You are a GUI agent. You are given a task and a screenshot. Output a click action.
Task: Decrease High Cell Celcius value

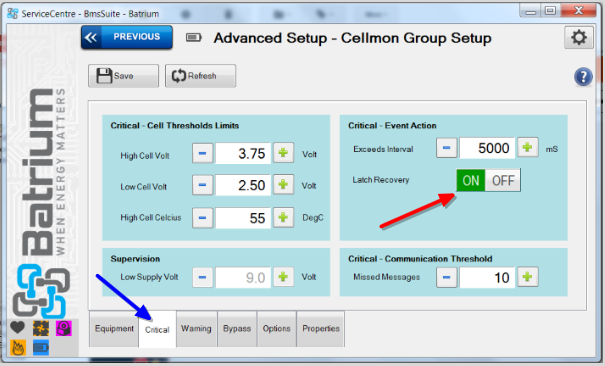click(202, 218)
